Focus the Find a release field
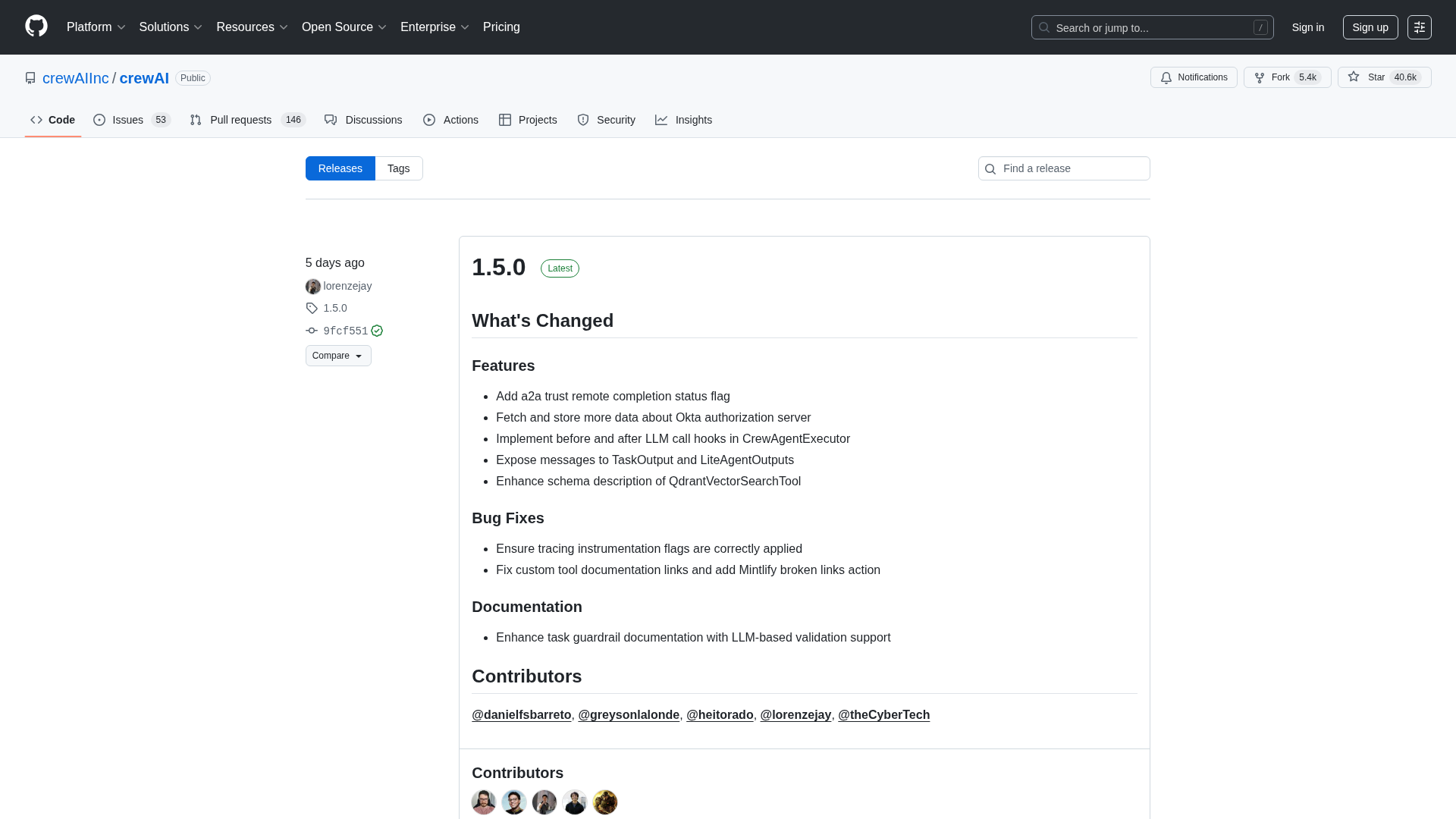The image size is (1456, 819). point(1069,168)
